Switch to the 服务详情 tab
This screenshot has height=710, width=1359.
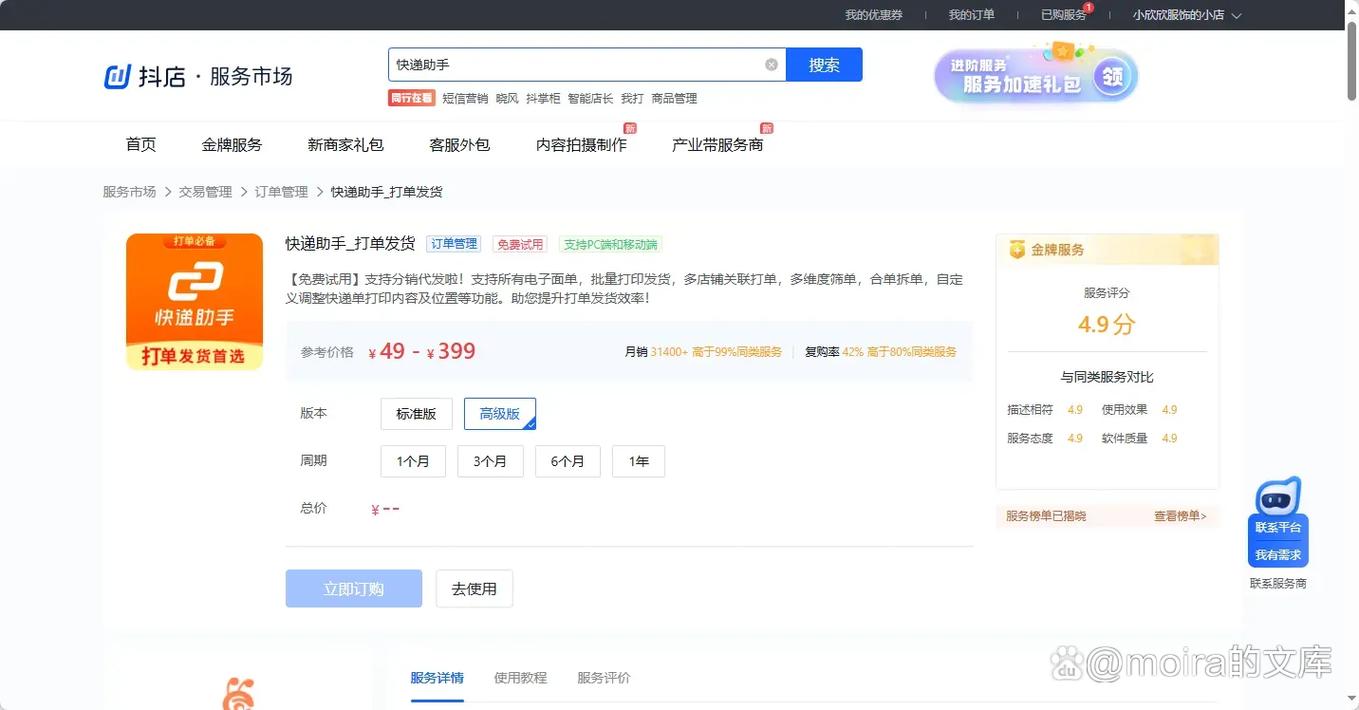[437, 678]
